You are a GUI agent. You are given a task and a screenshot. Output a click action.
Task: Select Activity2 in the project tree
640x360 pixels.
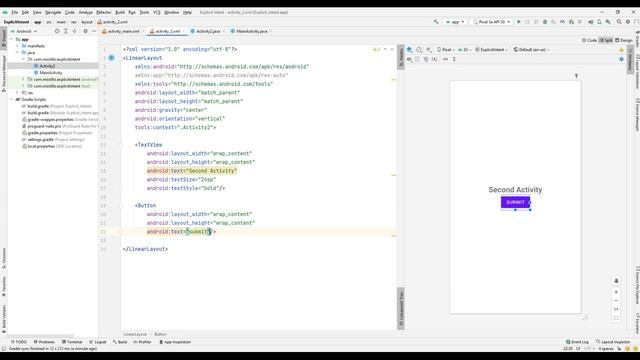[47, 66]
